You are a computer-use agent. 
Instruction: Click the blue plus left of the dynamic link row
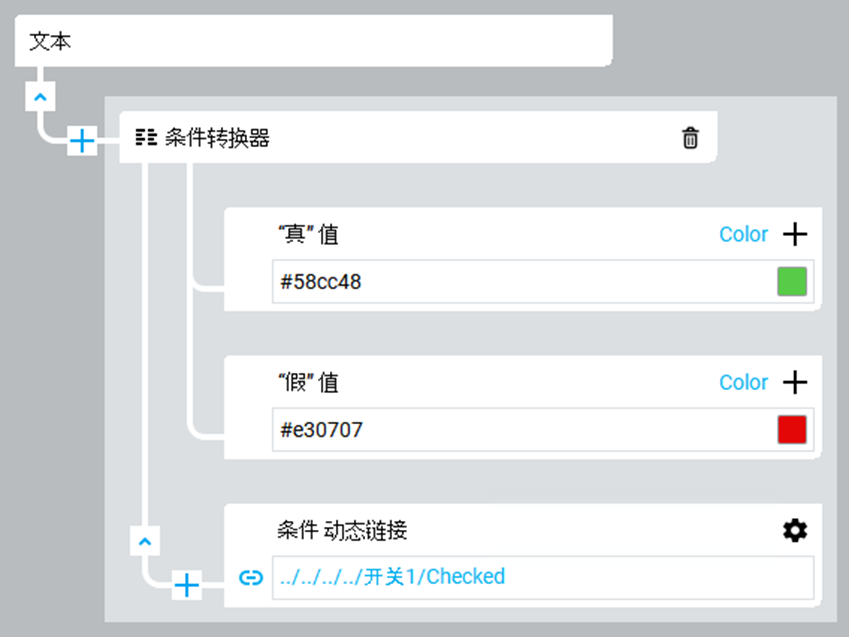point(187,585)
